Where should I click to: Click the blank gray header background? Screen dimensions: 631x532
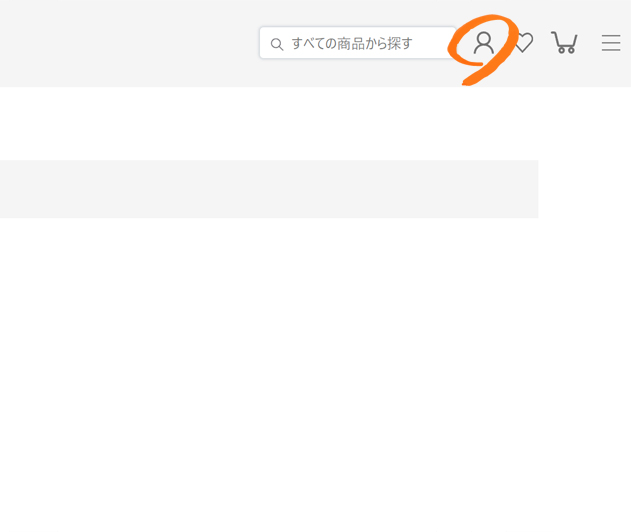click(x=129, y=43)
